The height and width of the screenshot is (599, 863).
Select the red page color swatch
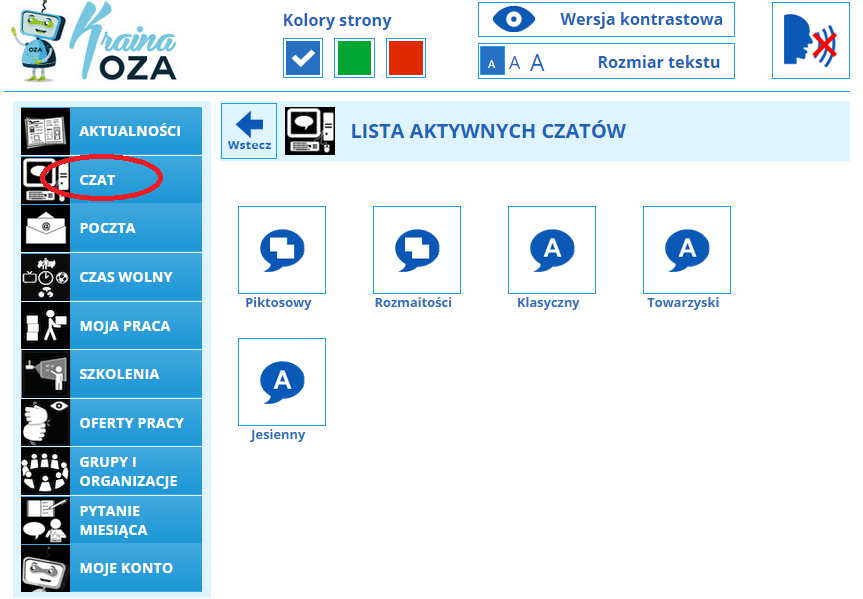pos(406,58)
